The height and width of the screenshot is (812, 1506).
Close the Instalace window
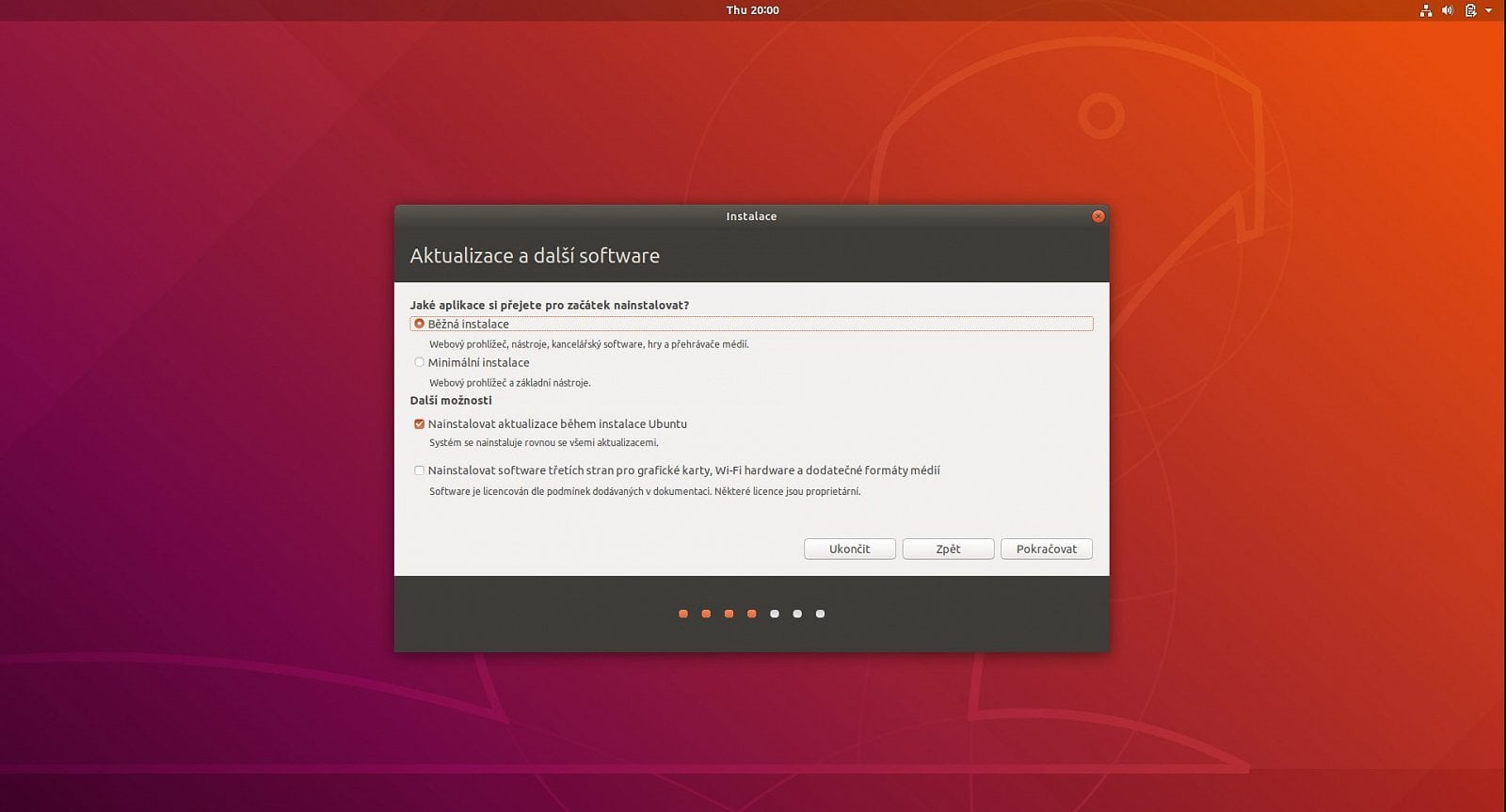tap(1097, 216)
